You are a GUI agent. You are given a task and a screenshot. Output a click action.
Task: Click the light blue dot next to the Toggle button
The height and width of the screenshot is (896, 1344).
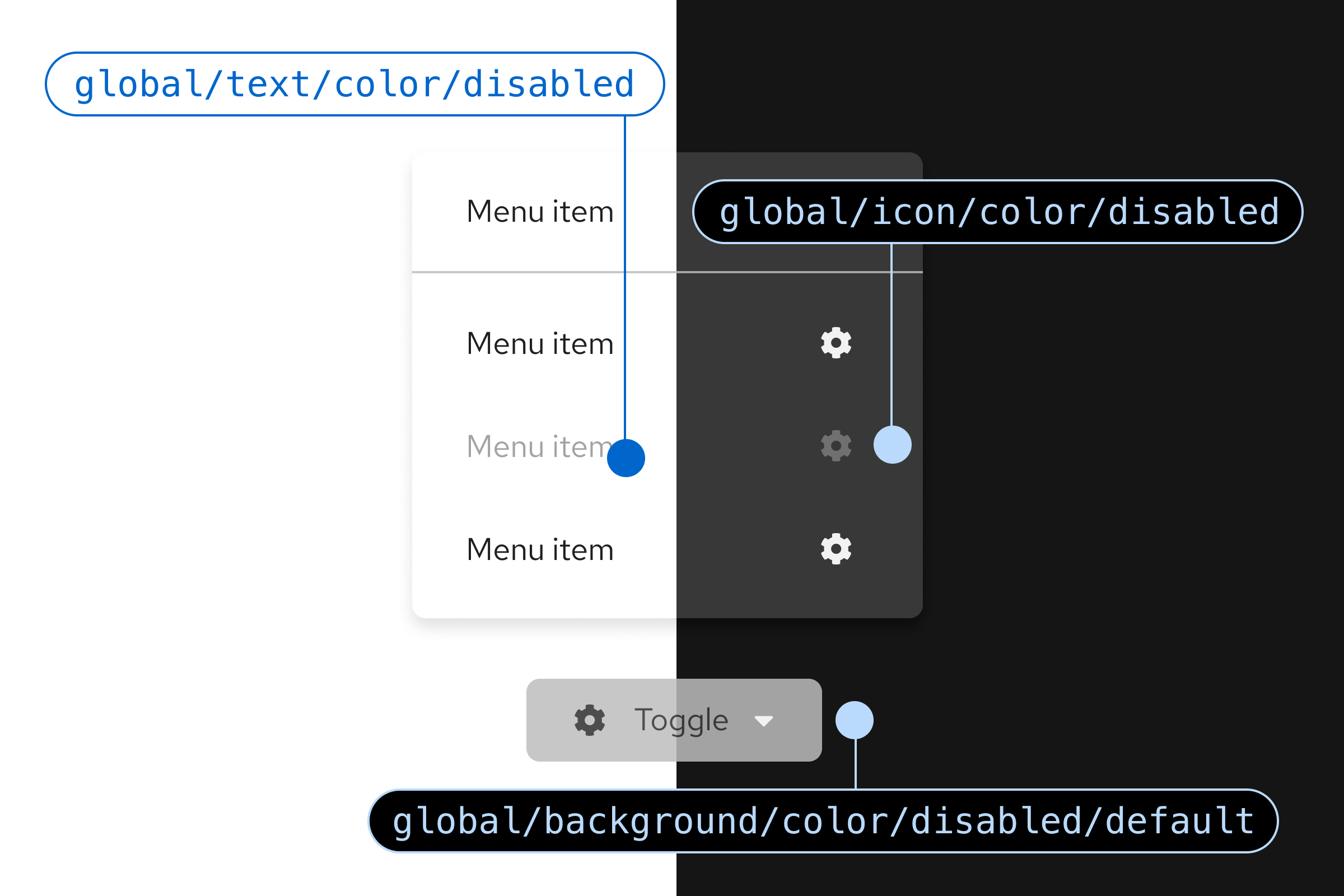tap(856, 720)
